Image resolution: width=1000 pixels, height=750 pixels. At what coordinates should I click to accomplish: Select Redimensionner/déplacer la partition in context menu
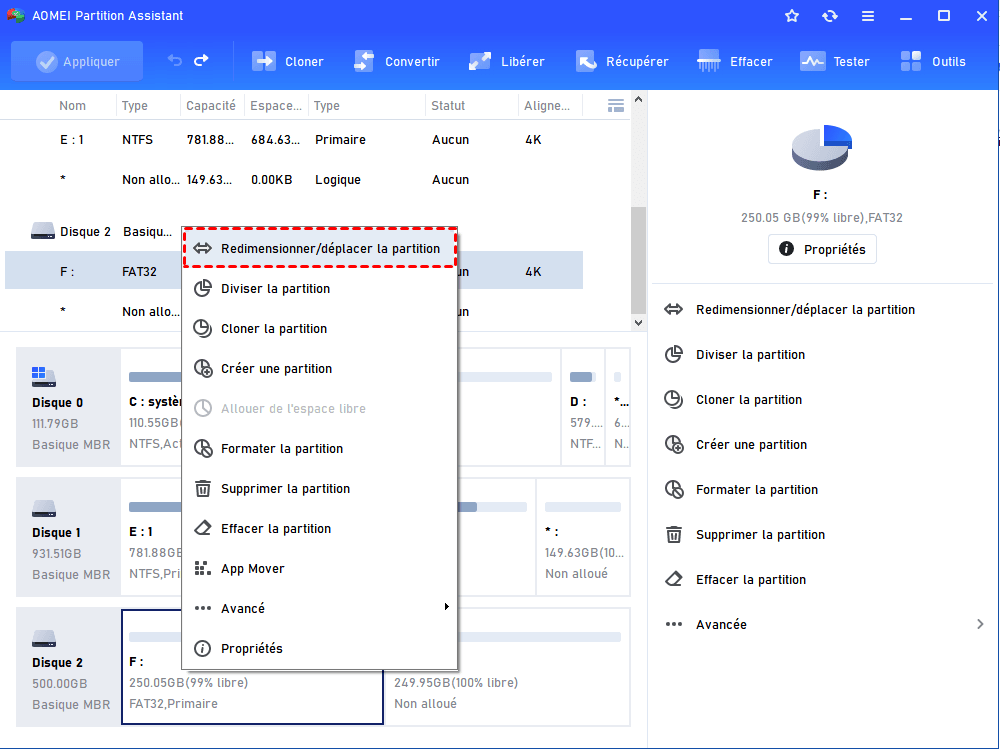pos(320,248)
